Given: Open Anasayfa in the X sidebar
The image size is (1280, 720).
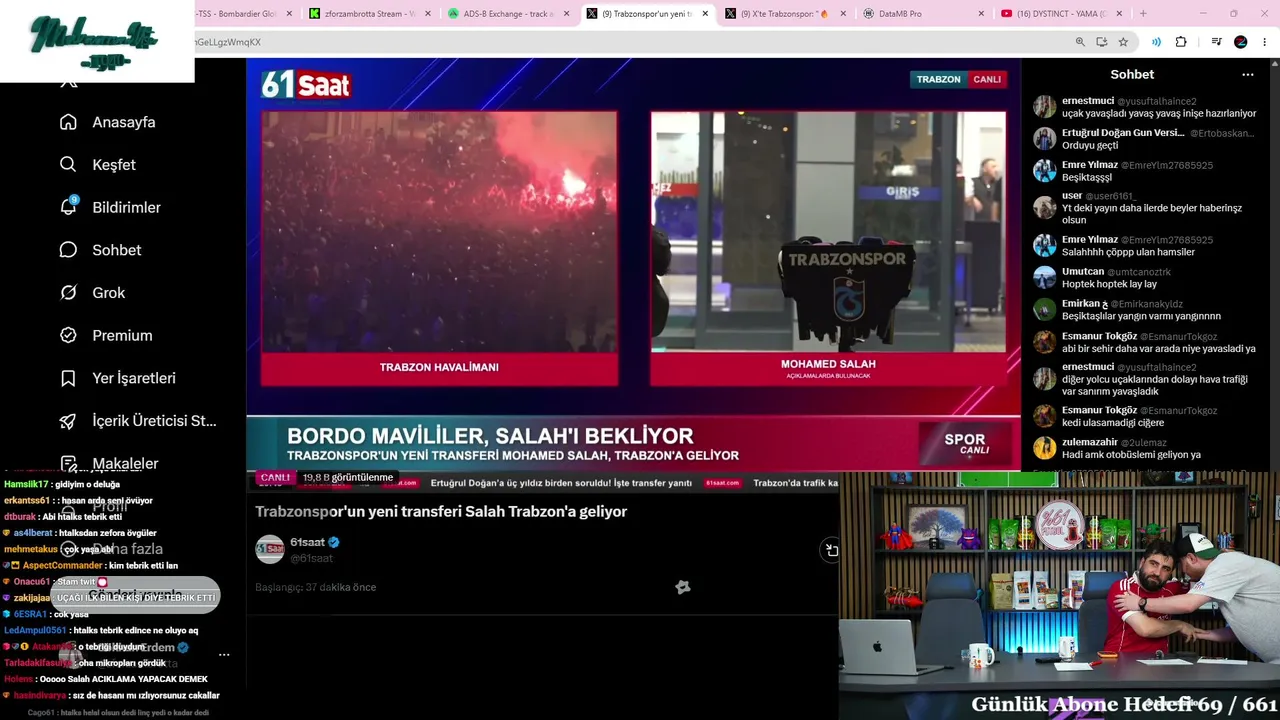Looking at the screenshot, I should [124, 122].
